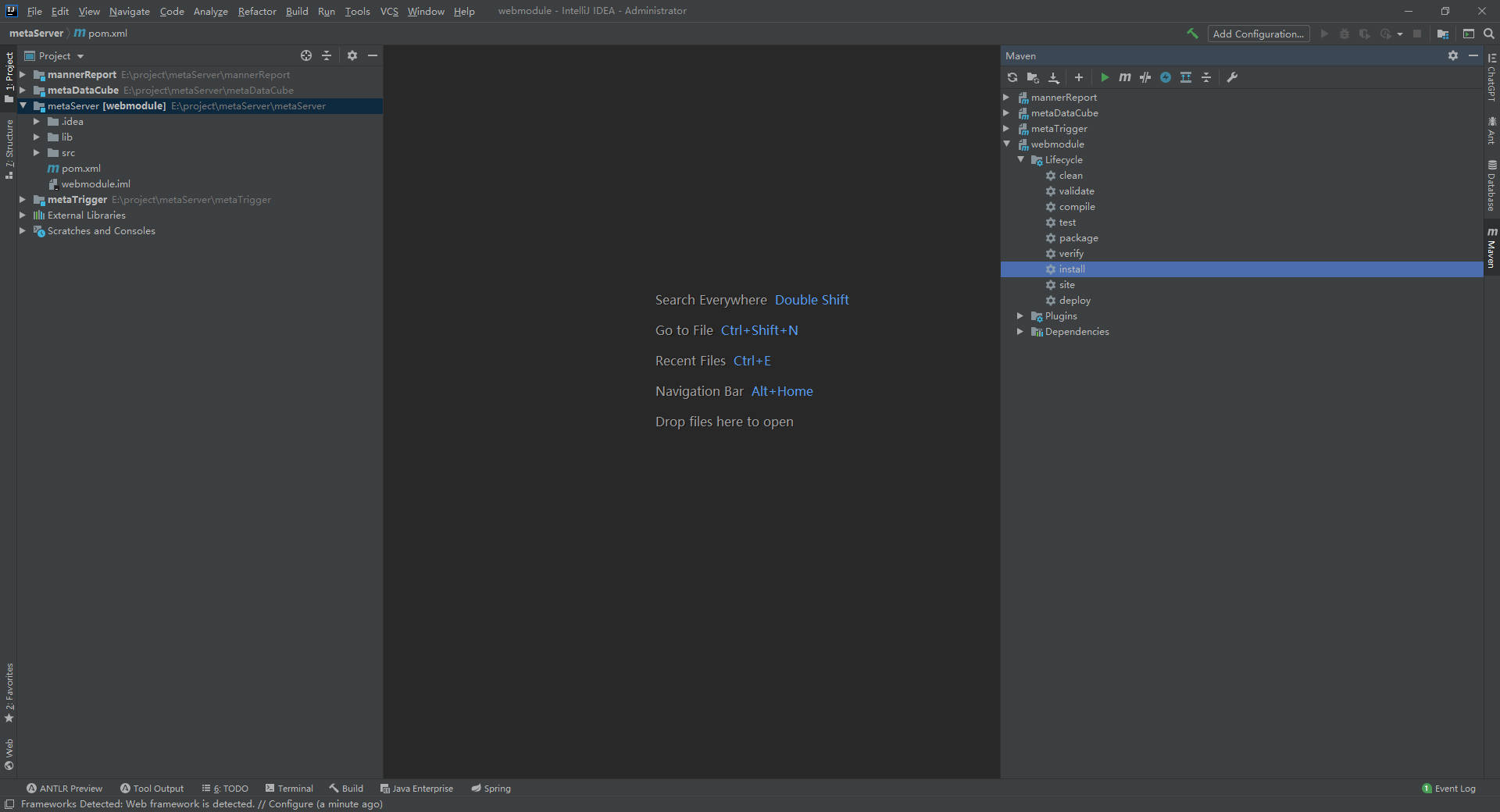Collapse all nodes in Maven panel
The height and width of the screenshot is (812, 1500).
[x=1206, y=77]
